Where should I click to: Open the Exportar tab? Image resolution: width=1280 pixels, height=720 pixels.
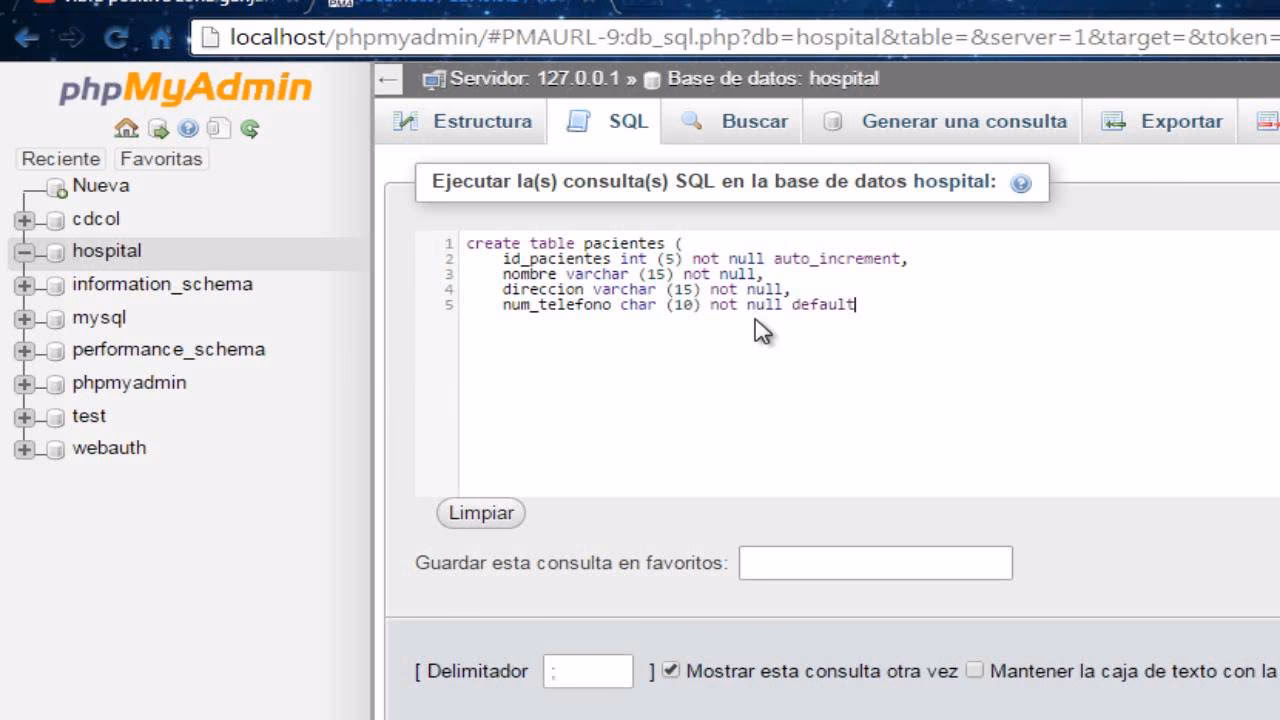1162,121
